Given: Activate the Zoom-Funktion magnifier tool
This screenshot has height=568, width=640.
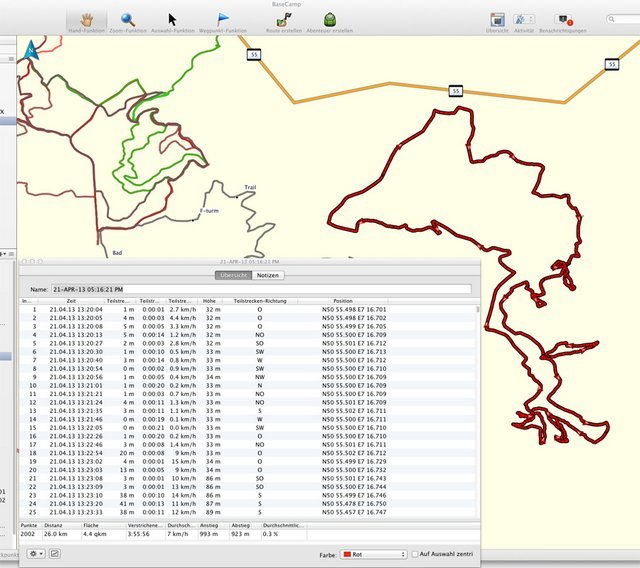Looking at the screenshot, I should 128,20.
